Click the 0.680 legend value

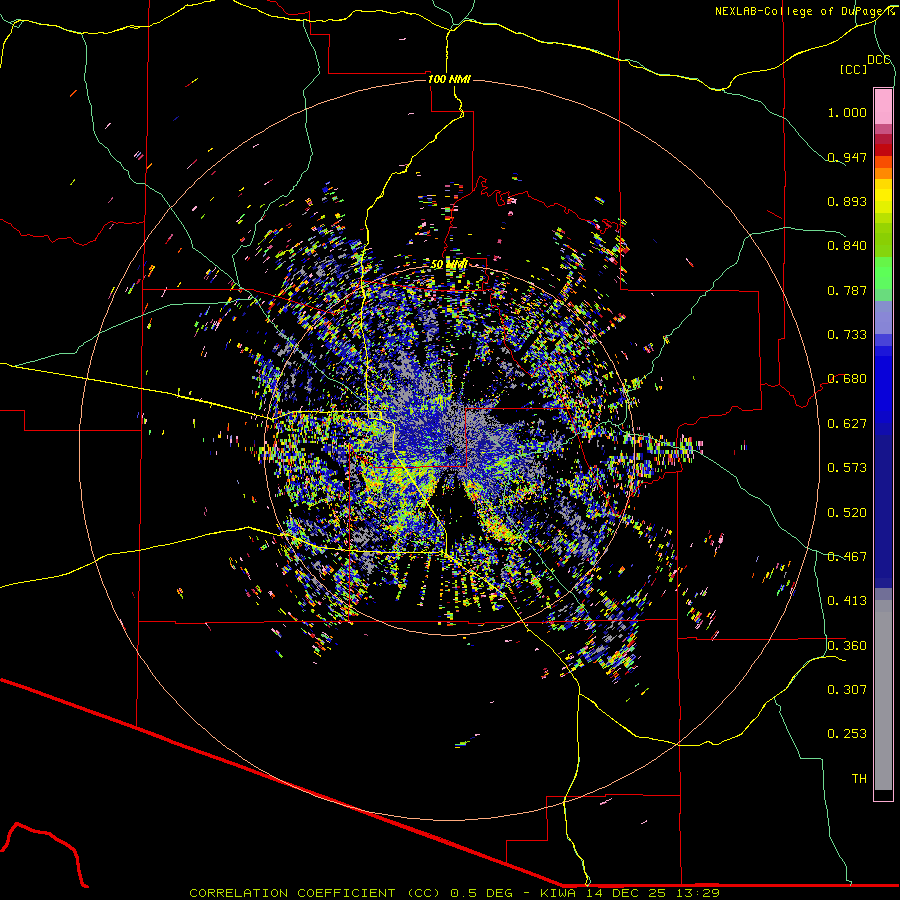847,379
